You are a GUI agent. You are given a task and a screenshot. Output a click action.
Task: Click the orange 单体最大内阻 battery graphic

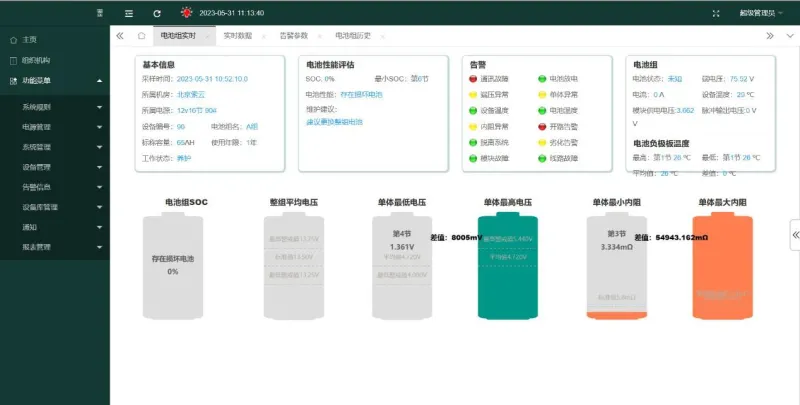(x=722, y=266)
